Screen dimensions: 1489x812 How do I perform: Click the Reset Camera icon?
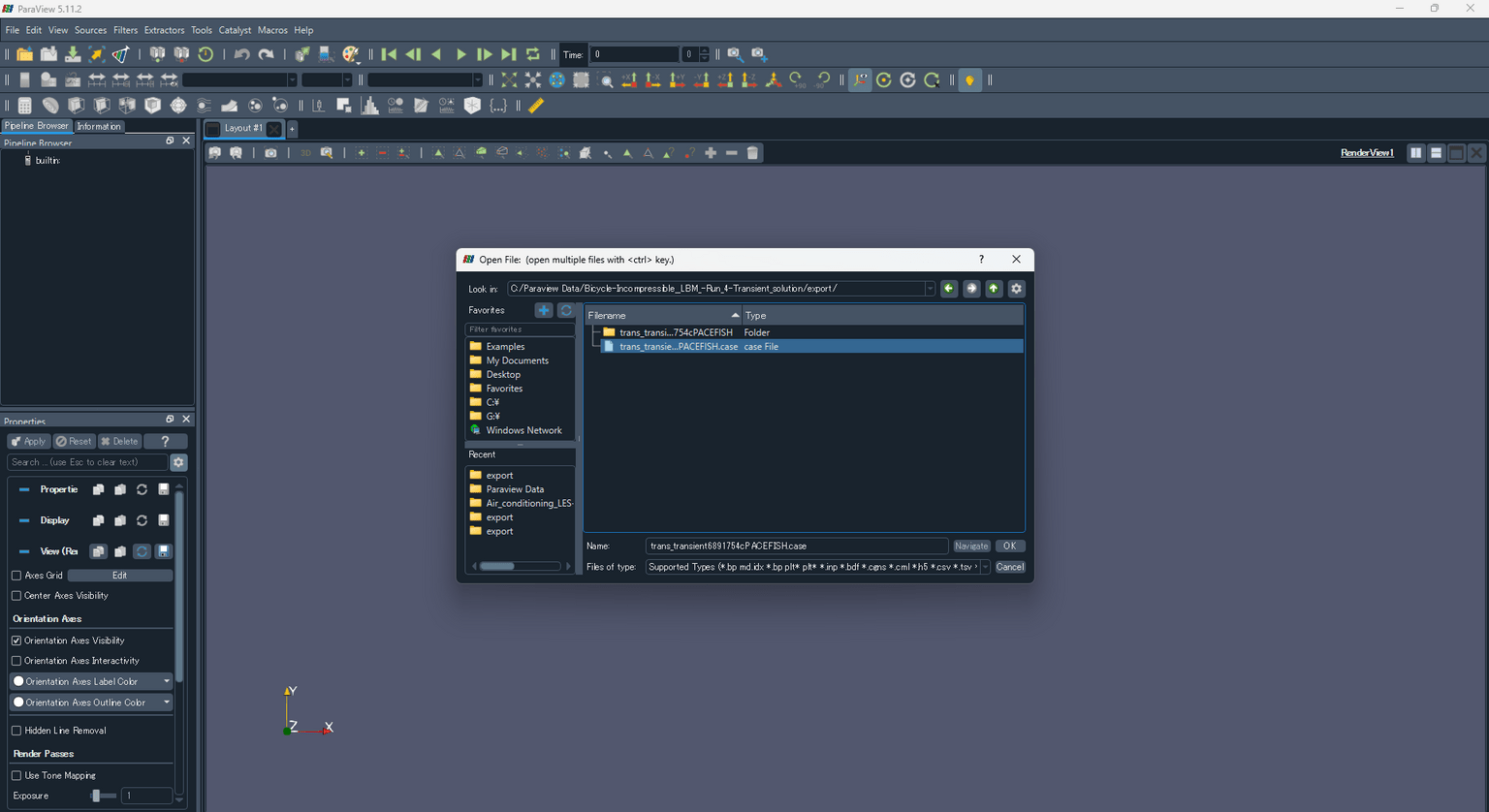point(509,80)
